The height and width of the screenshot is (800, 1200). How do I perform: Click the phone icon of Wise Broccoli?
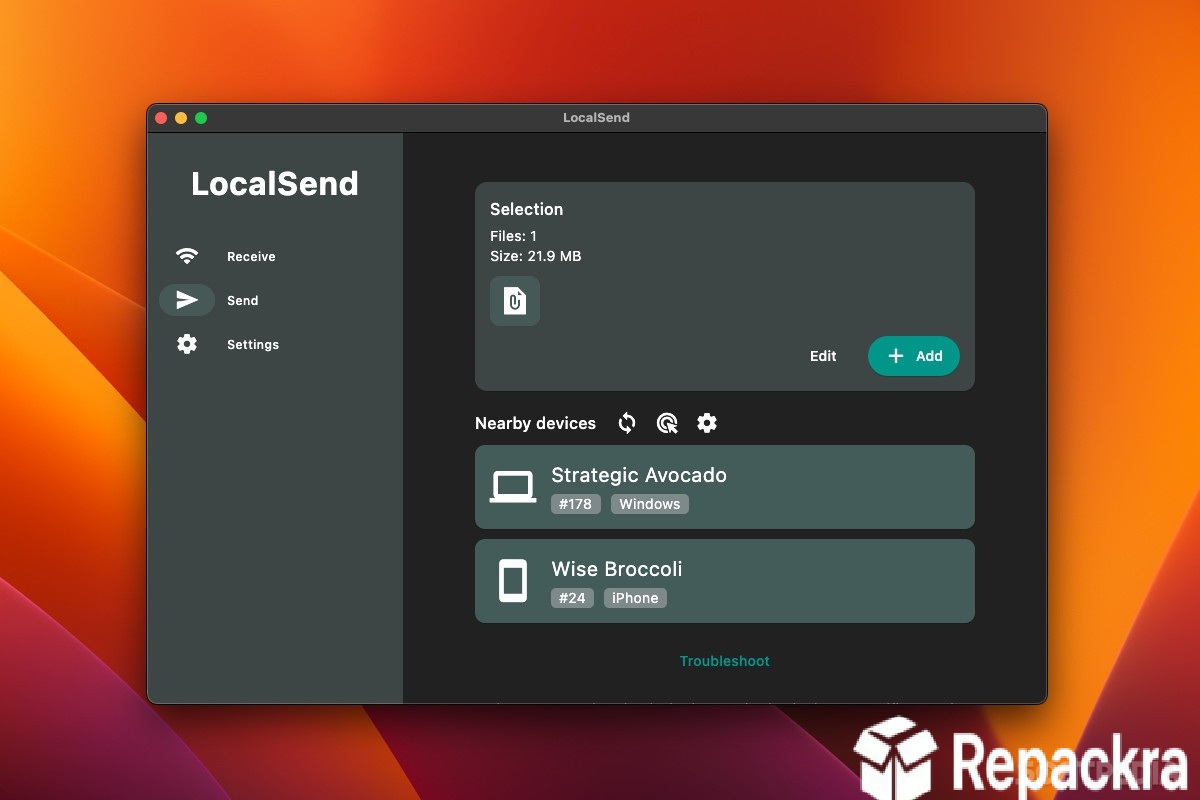pyautogui.click(x=513, y=581)
